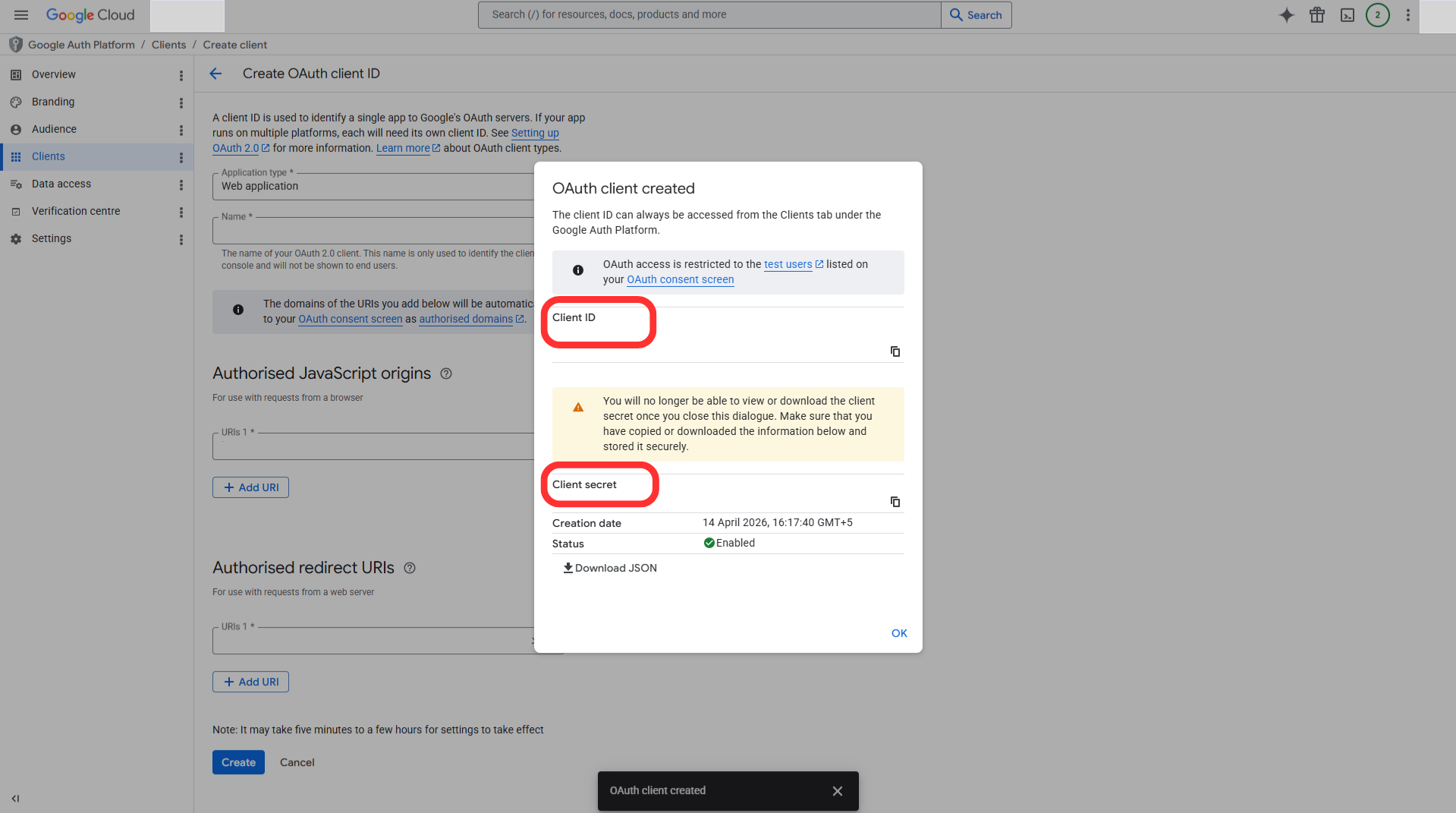Close the 'OAuth client created' toast notification
The image size is (1456, 813).
pos(838,791)
